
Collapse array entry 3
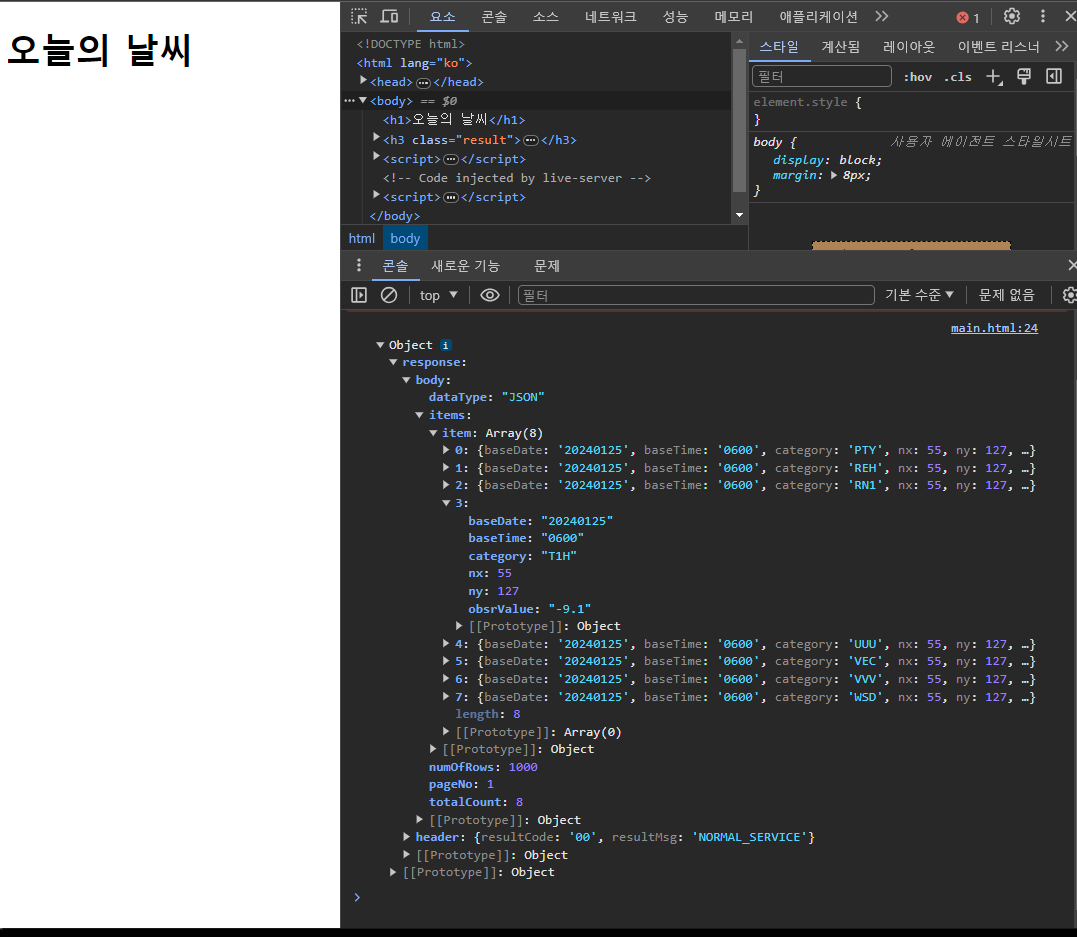coord(446,503)
